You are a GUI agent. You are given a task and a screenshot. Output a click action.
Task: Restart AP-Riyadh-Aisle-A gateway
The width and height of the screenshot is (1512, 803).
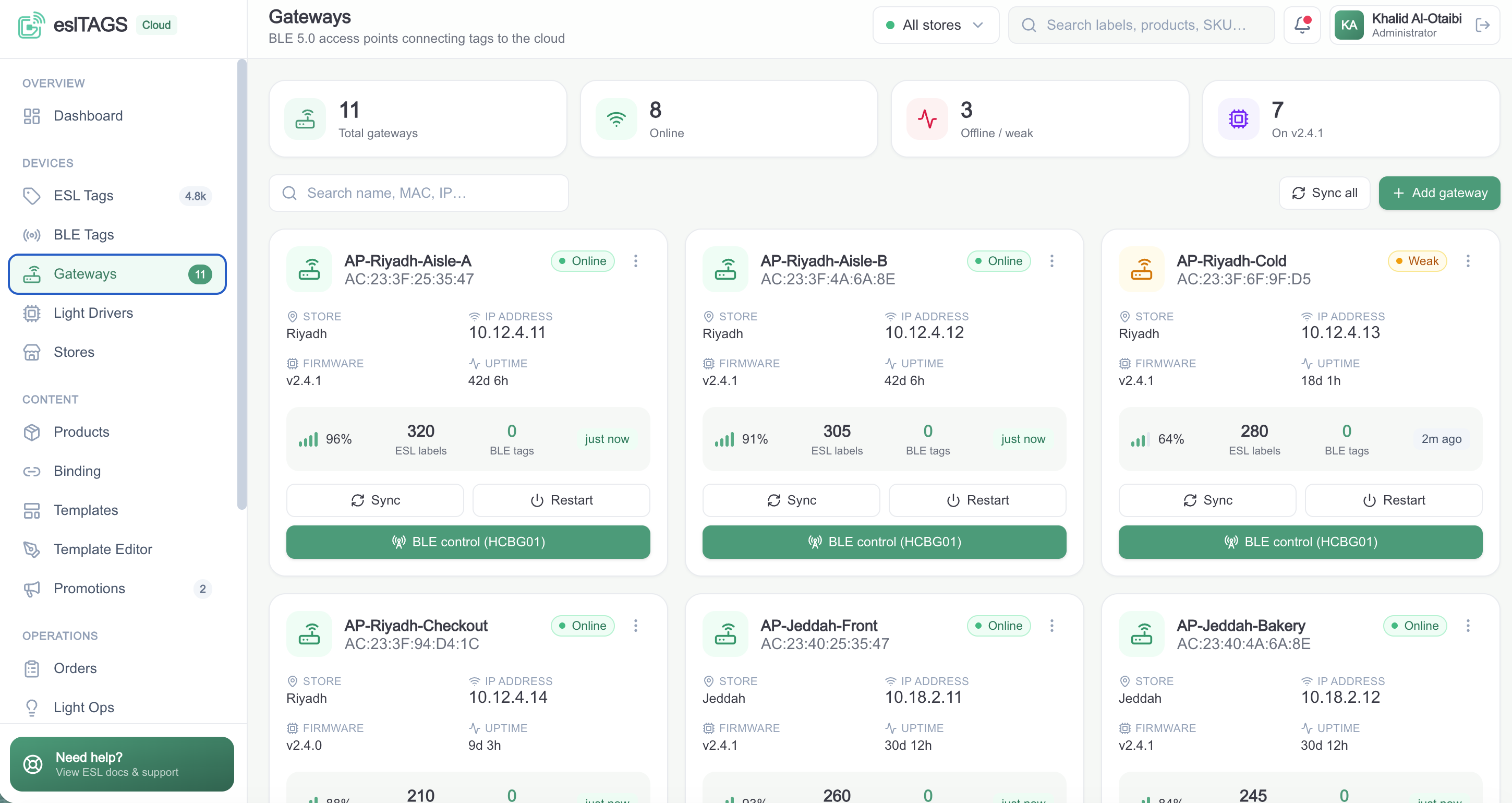(561, 500)
